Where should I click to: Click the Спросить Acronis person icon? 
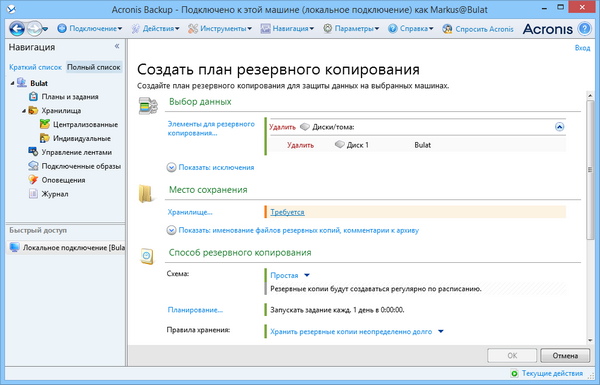coord(447,29)
